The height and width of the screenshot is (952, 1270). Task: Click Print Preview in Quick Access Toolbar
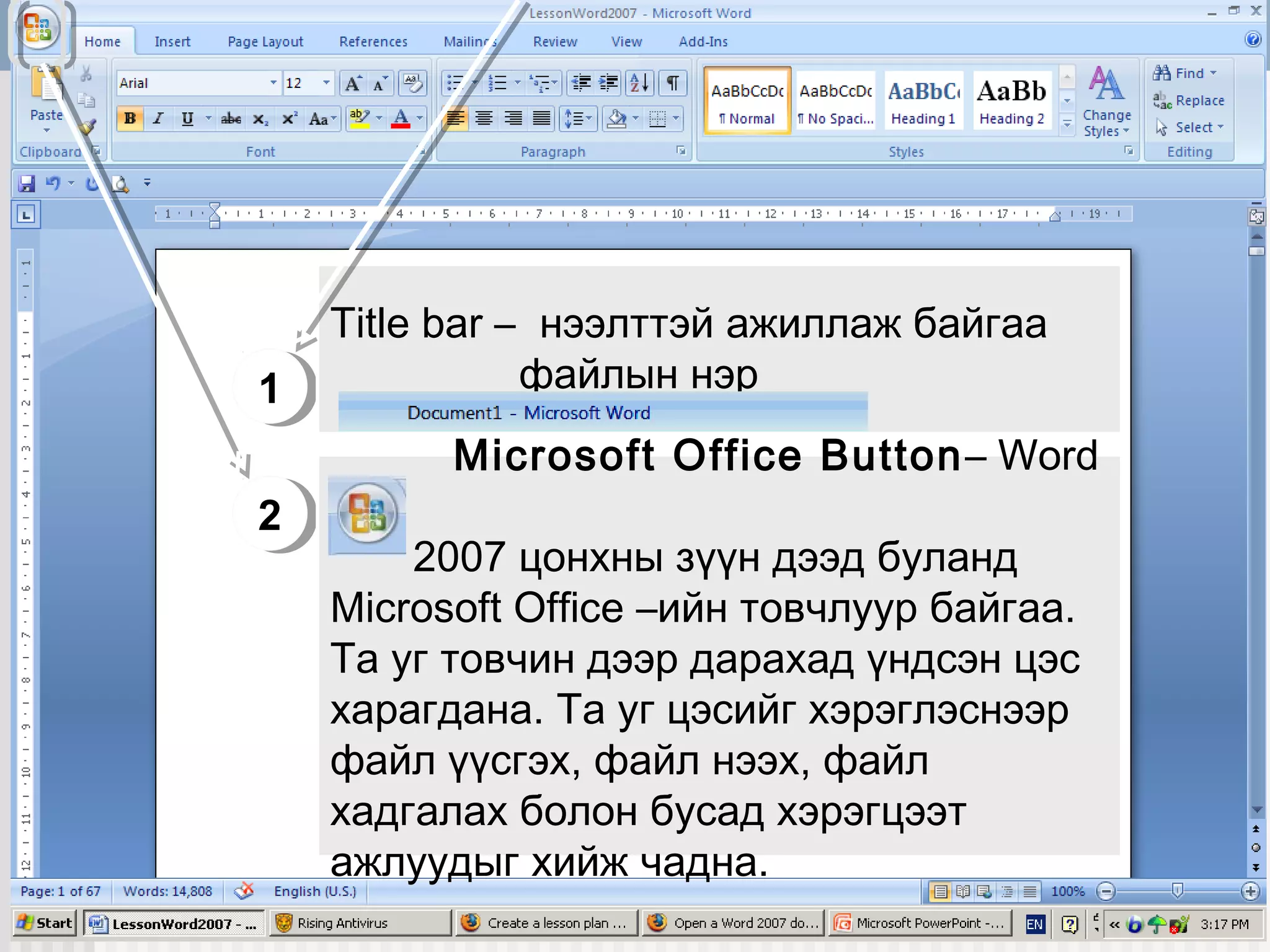120,183
